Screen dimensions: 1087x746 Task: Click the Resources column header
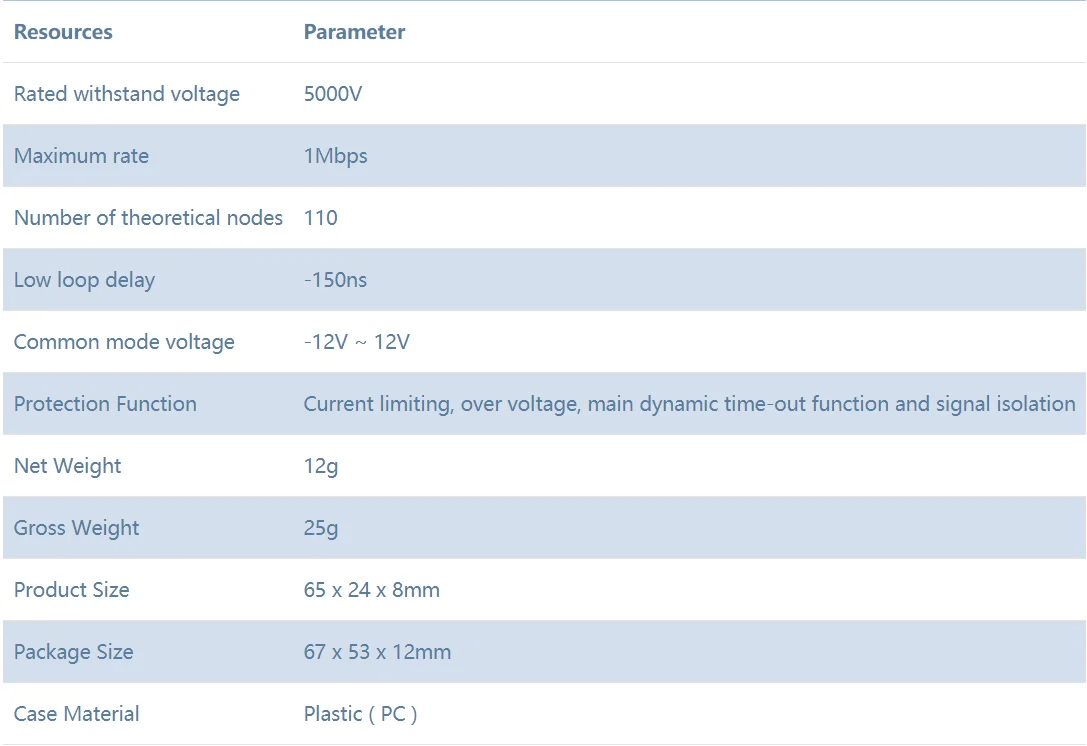[x=63, y=32]
